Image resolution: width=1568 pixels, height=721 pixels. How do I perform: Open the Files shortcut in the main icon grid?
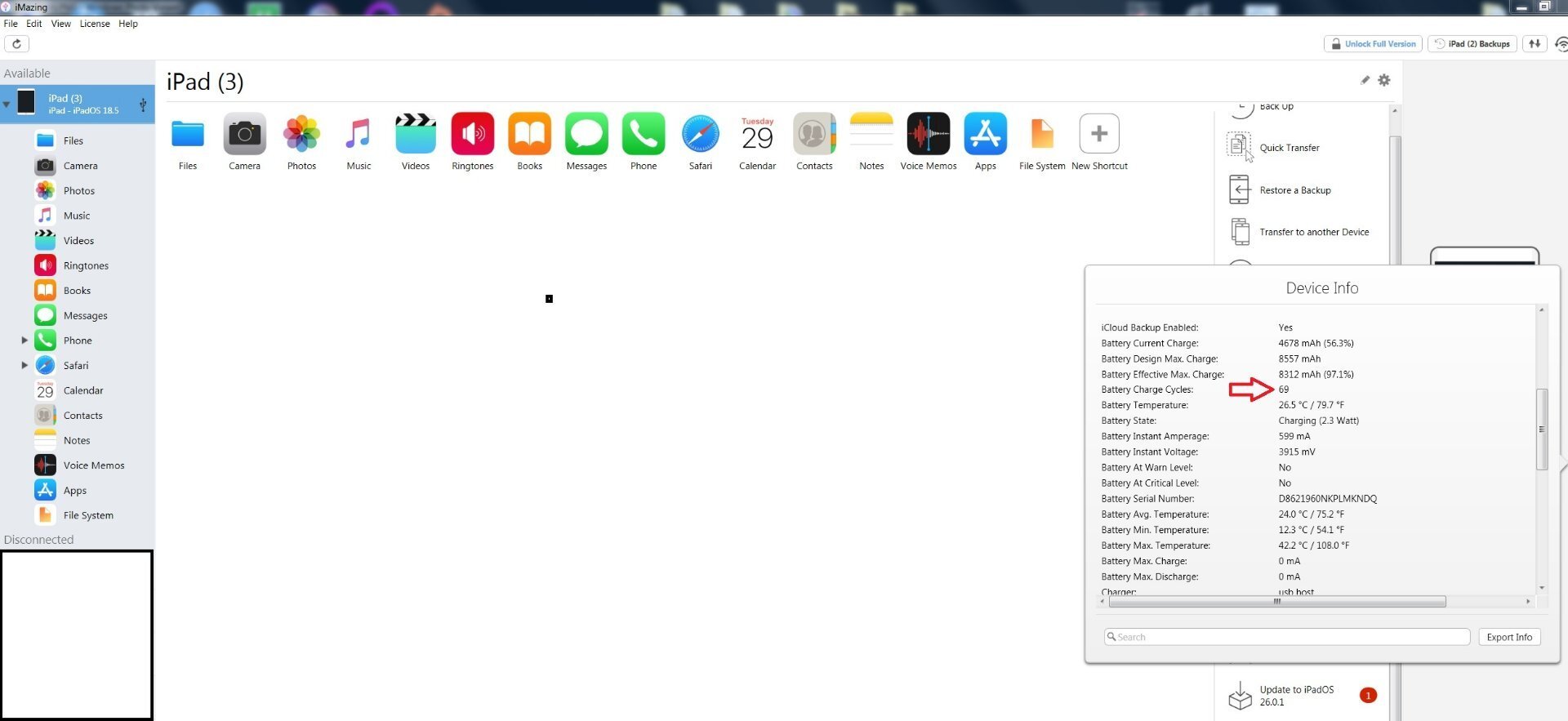pos(188,134)
